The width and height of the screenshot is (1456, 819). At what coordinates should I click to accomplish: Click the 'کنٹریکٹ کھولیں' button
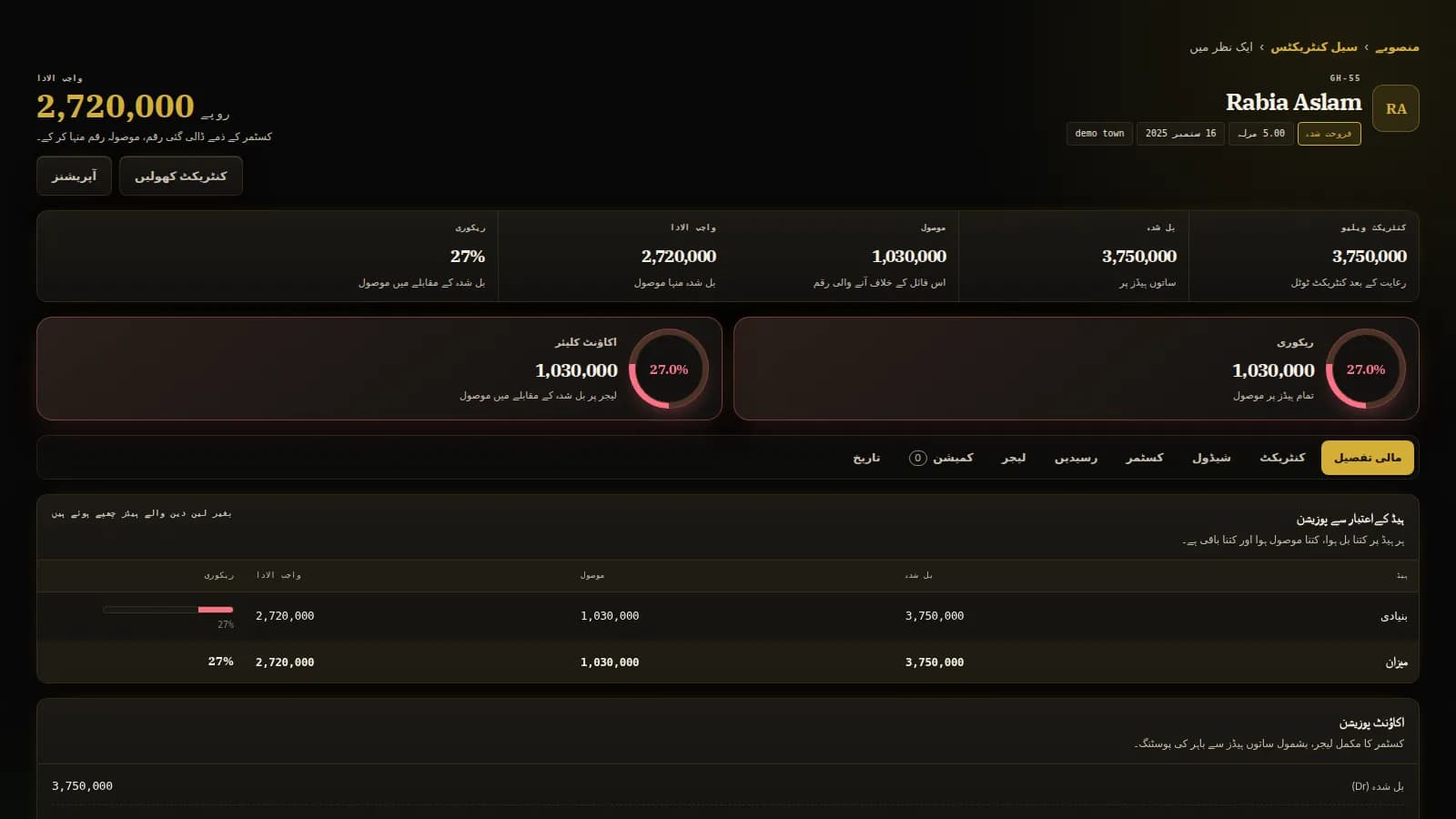pos(181,176)
